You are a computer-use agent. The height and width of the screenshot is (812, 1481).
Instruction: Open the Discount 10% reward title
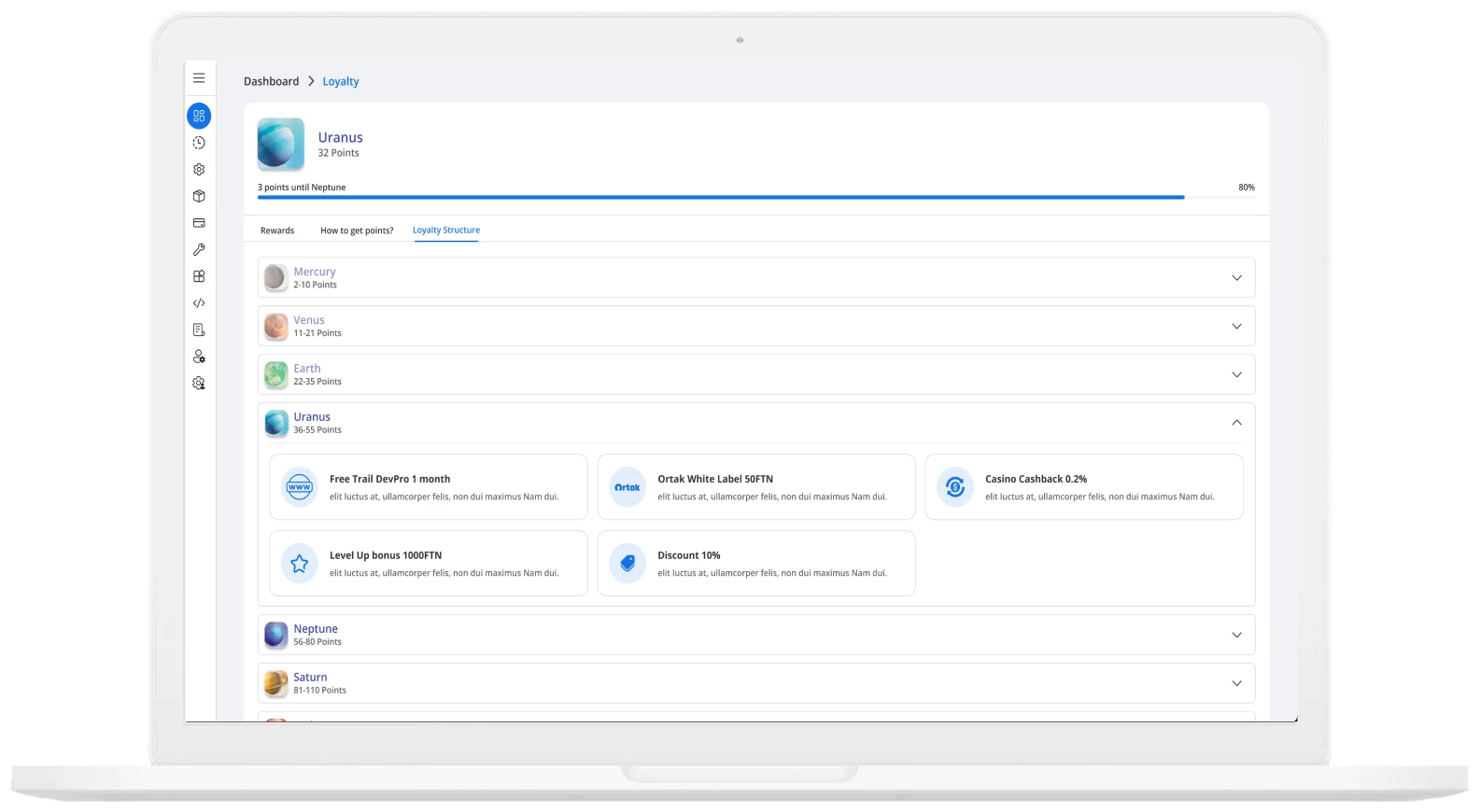click(689, 555)
